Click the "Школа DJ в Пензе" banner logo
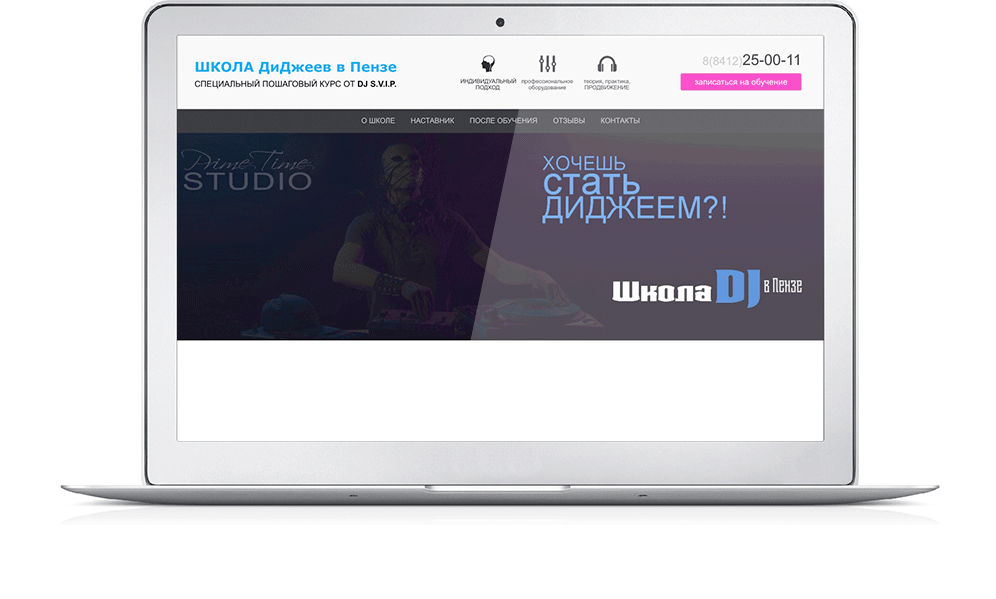Screen dimensions: 996x599 (706, 288)
